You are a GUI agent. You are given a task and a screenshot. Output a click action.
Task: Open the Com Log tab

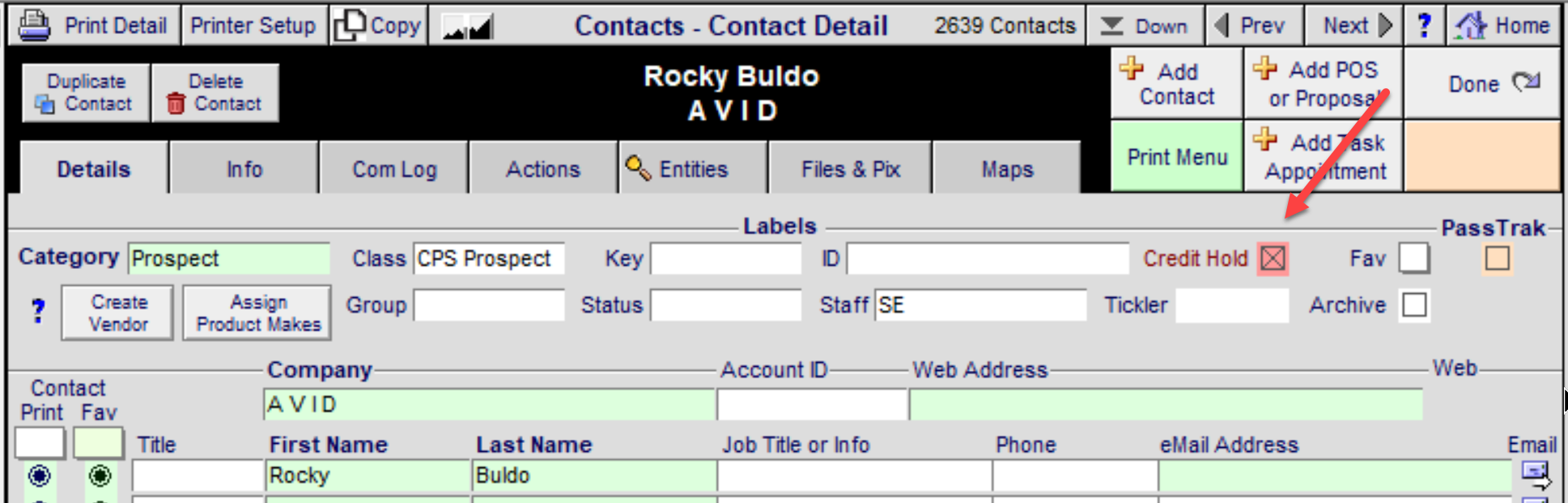coord(394,168)
